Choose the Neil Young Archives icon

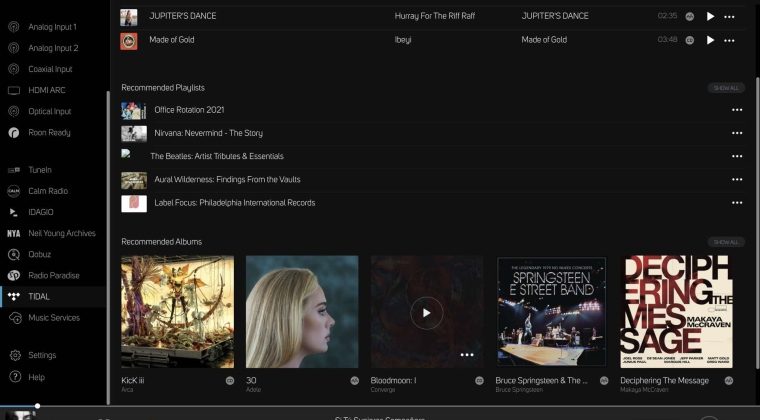(14, 234)
